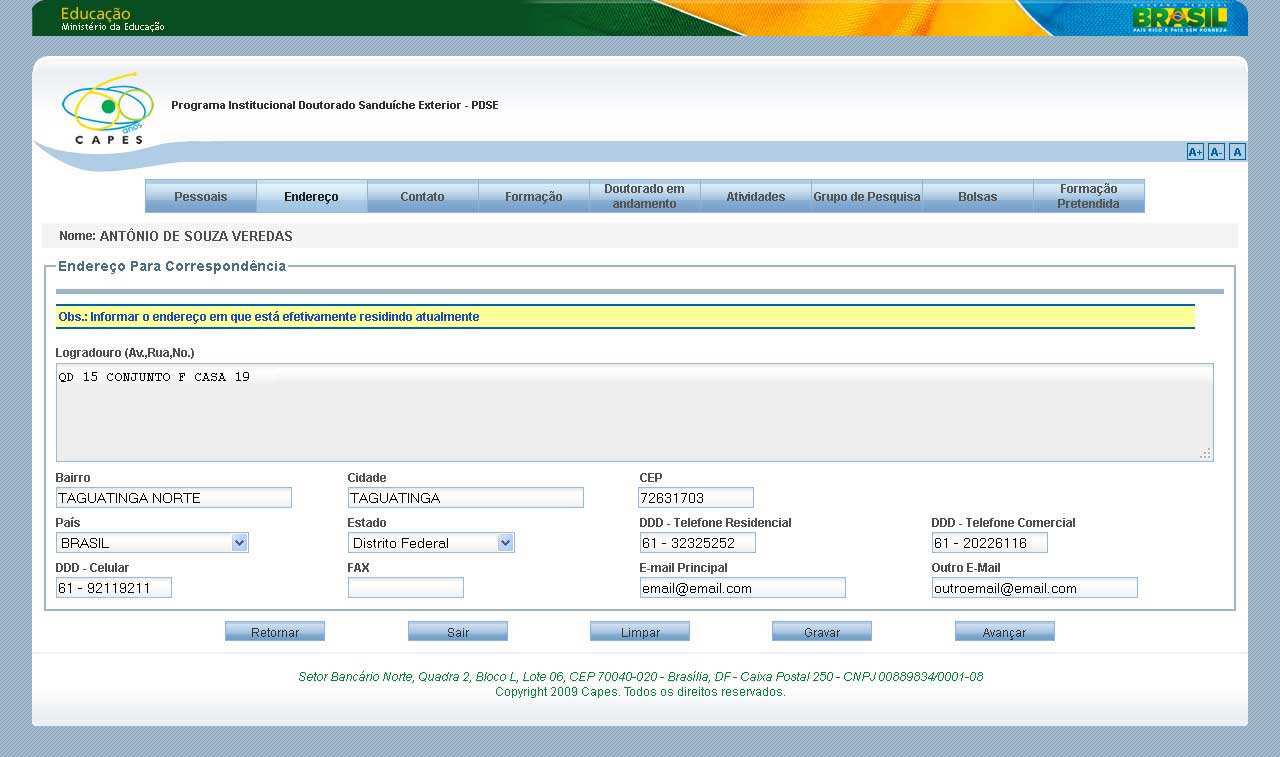Select the Endereço tab
Image resolution: width=1280 pixels, height=757 pixels.
(311, 196)
